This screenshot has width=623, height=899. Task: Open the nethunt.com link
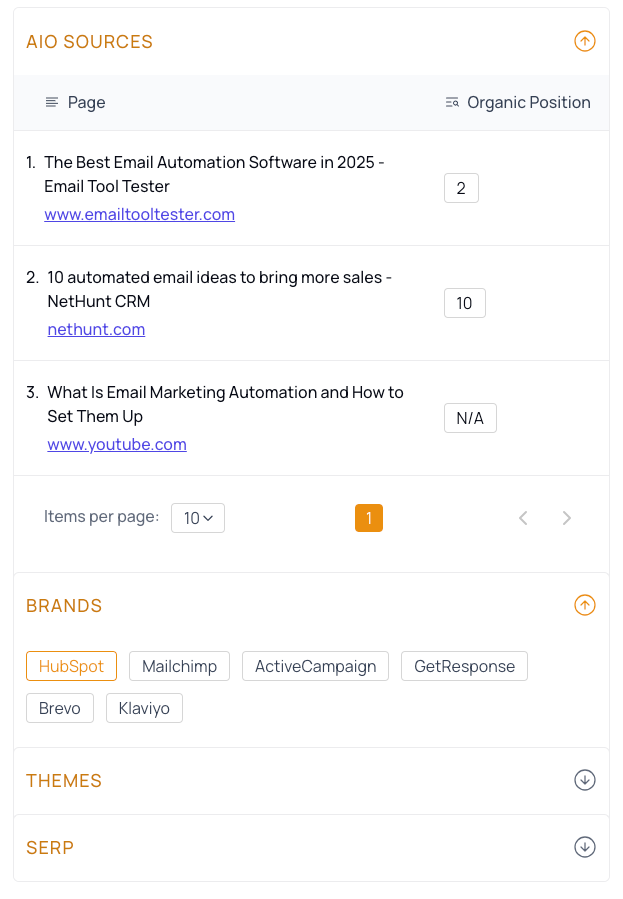96,330
